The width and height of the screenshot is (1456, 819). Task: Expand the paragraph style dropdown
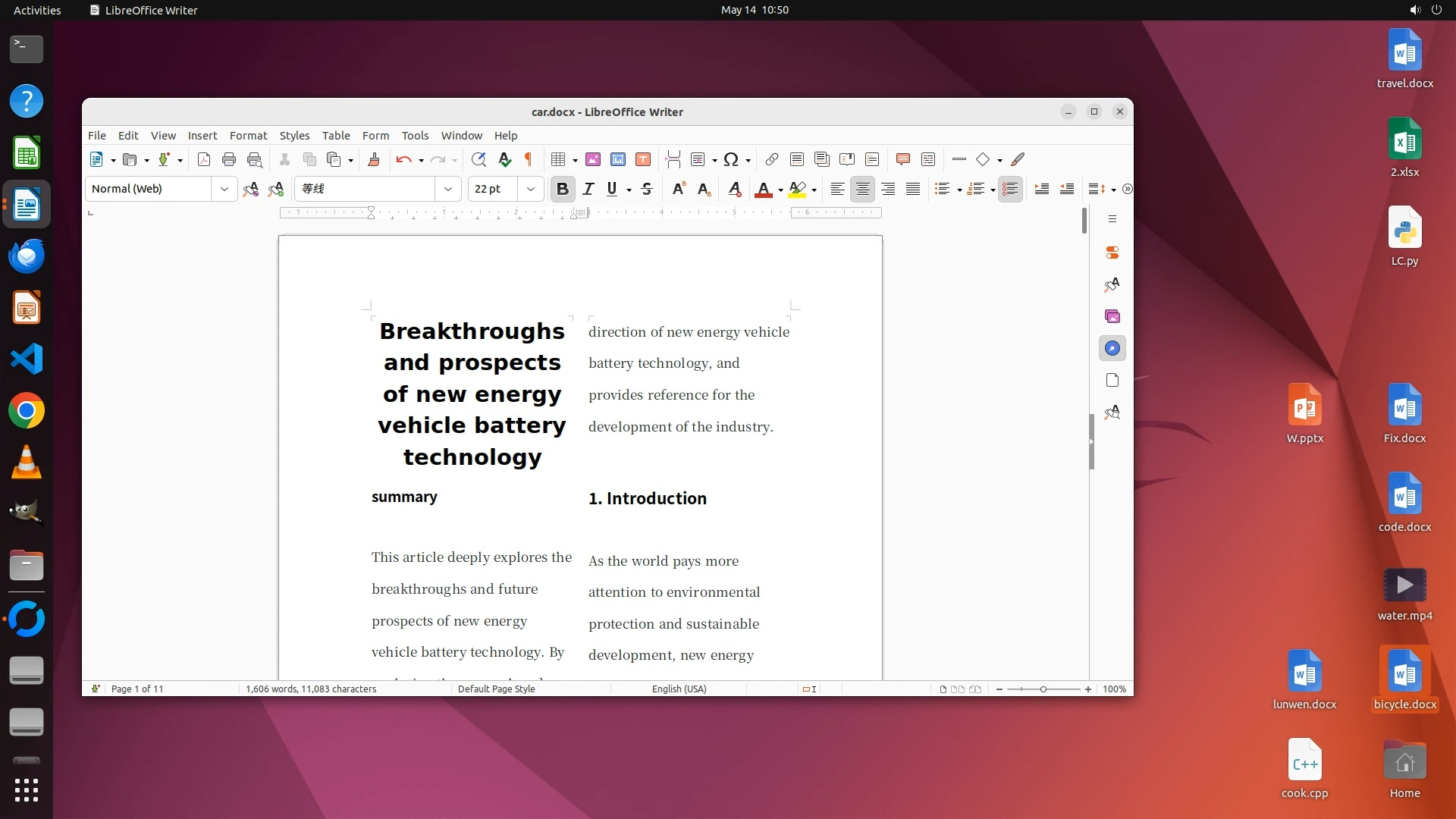coord(224,189)
